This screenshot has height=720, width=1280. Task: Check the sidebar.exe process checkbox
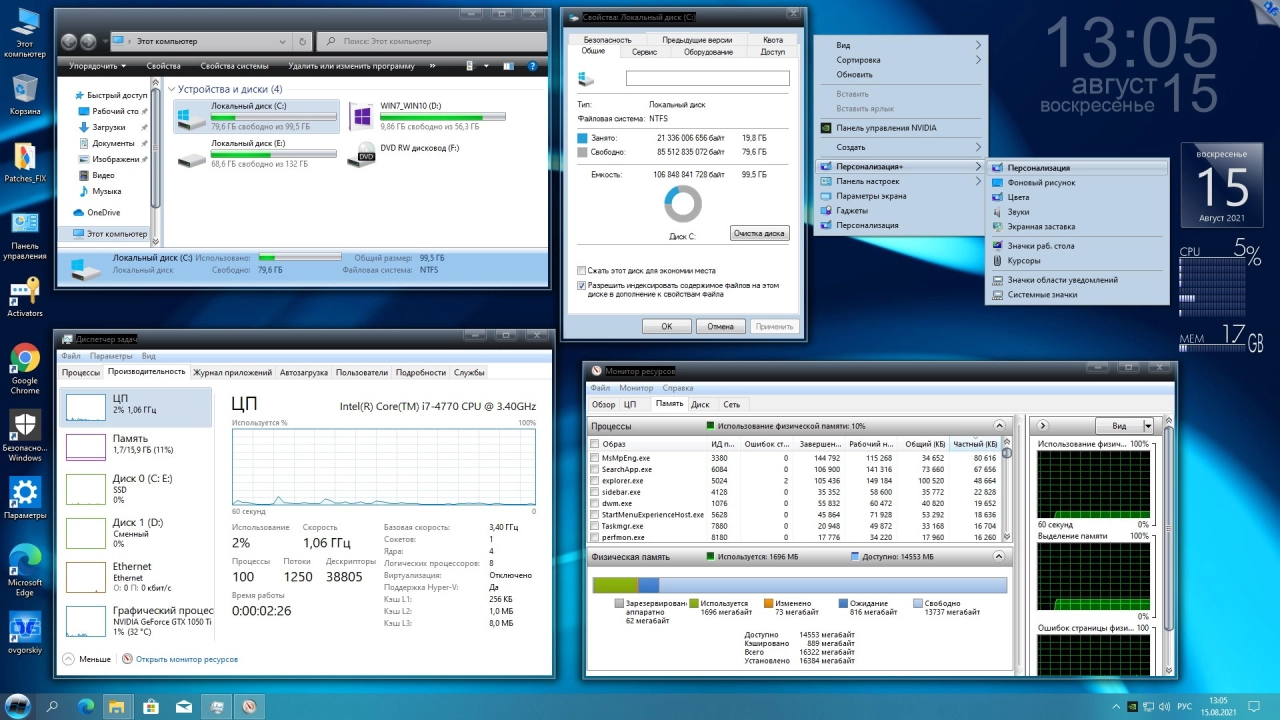pyautogui.click(x=595, y=492)
